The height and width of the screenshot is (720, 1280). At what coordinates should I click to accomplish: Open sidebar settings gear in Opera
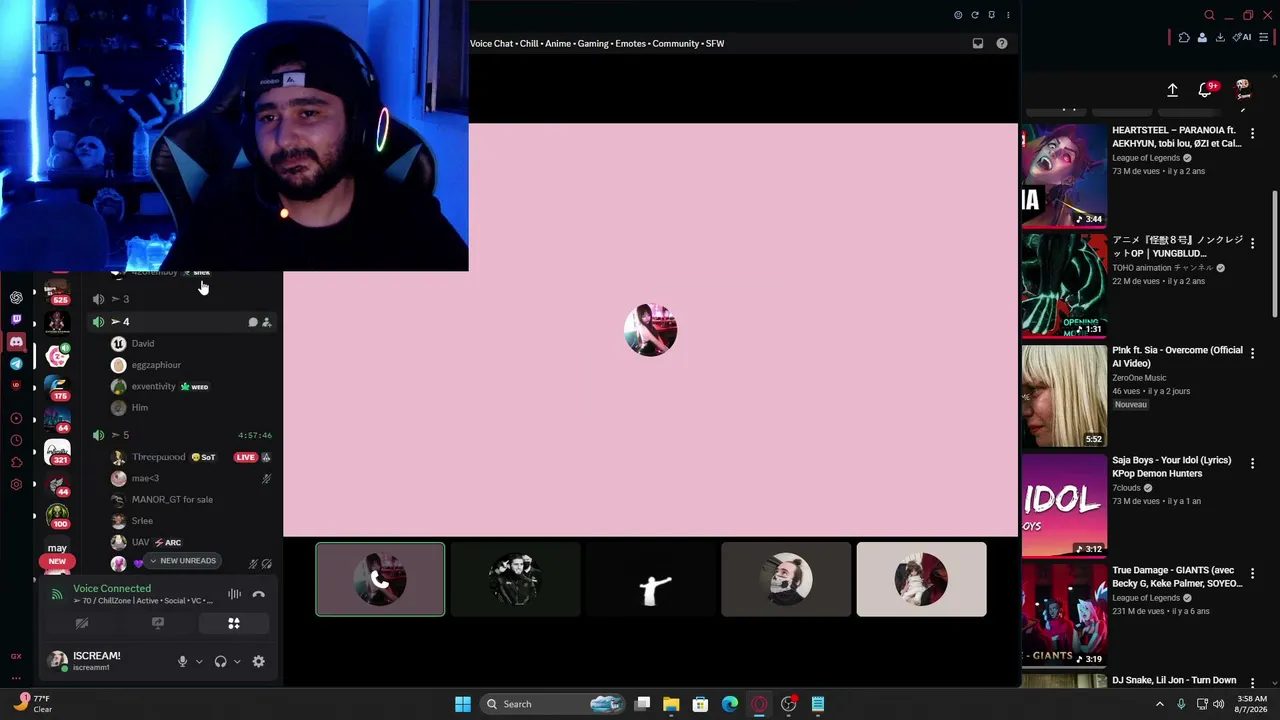(x=16, y=485)
